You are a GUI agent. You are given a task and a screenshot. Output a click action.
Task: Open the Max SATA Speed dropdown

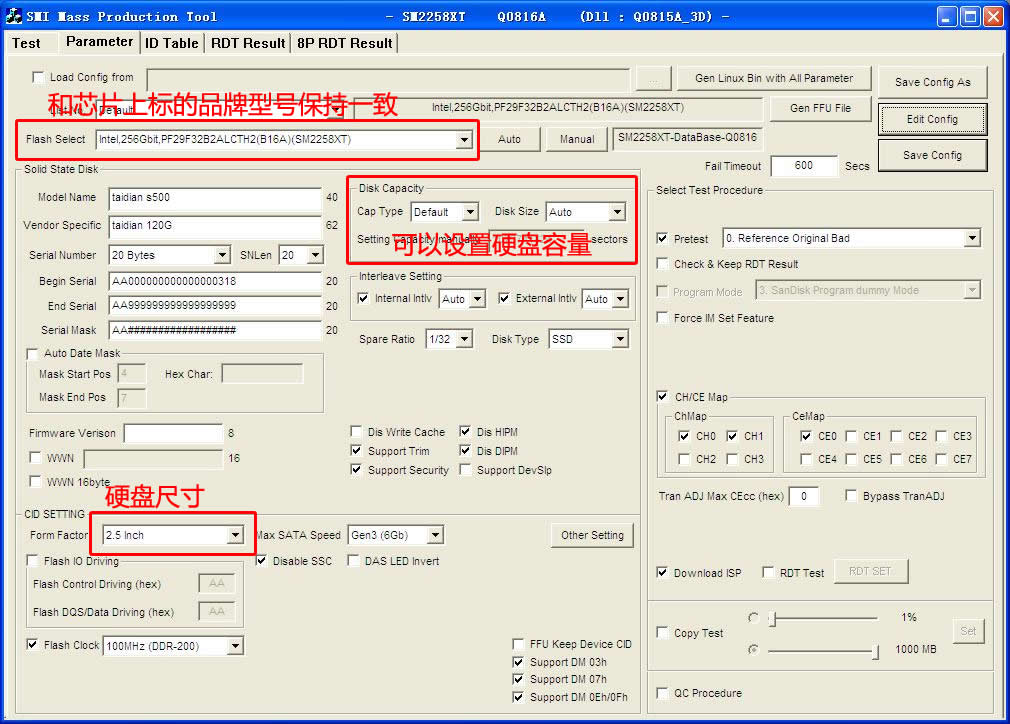pyautogui.click(x=435, y=535)
